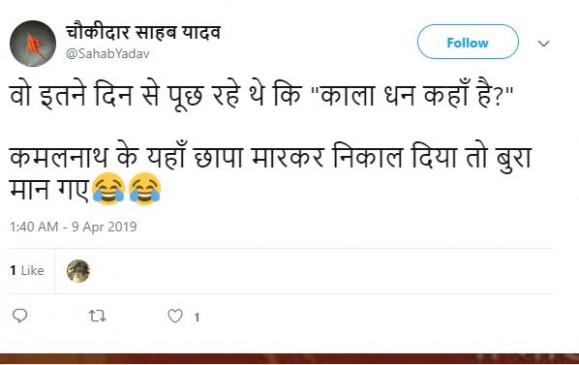Retweet this post using the retweet icon
The image size is (579, 365).
[x=97, y=316]
